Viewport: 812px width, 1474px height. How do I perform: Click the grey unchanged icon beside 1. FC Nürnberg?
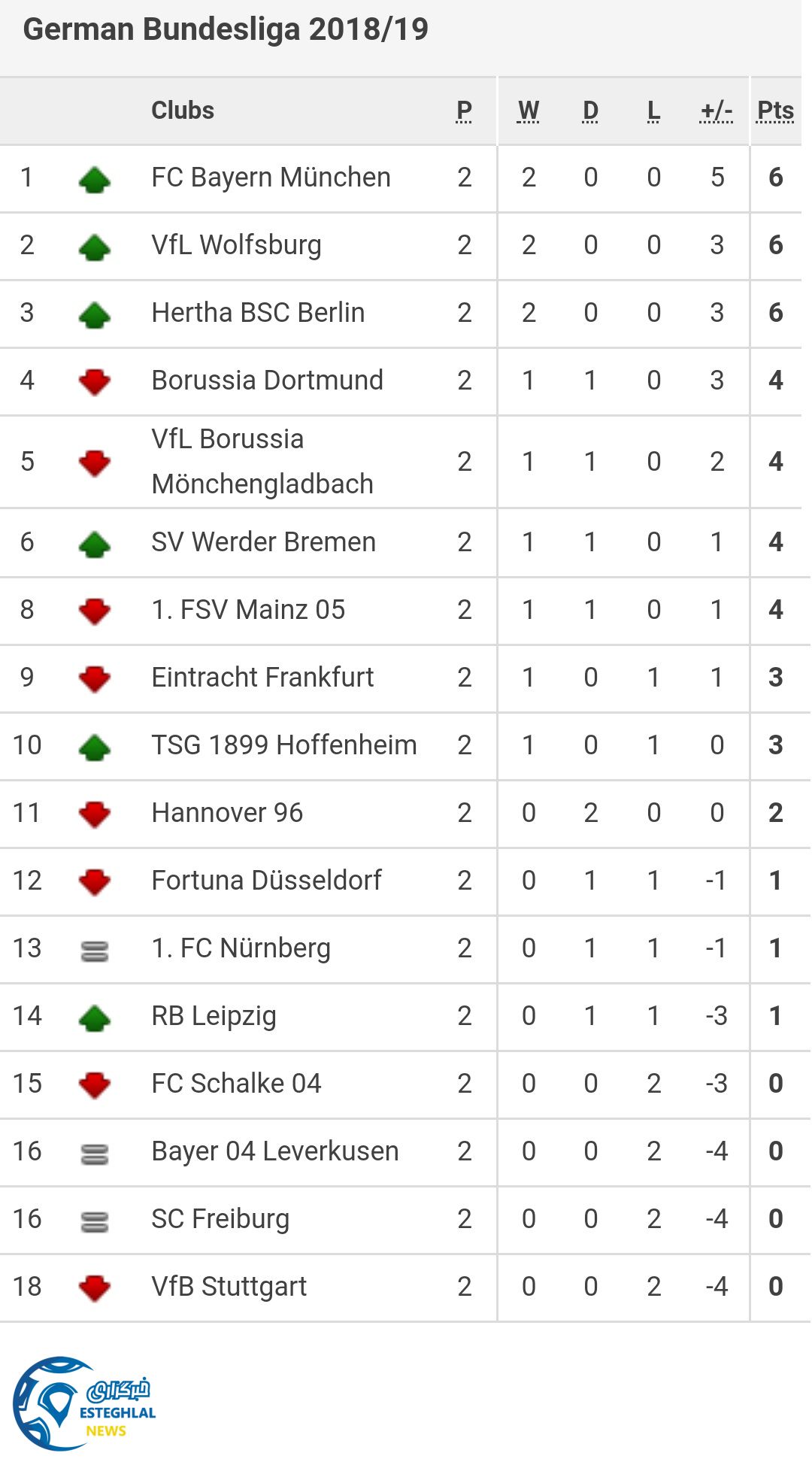coord(95,951)
